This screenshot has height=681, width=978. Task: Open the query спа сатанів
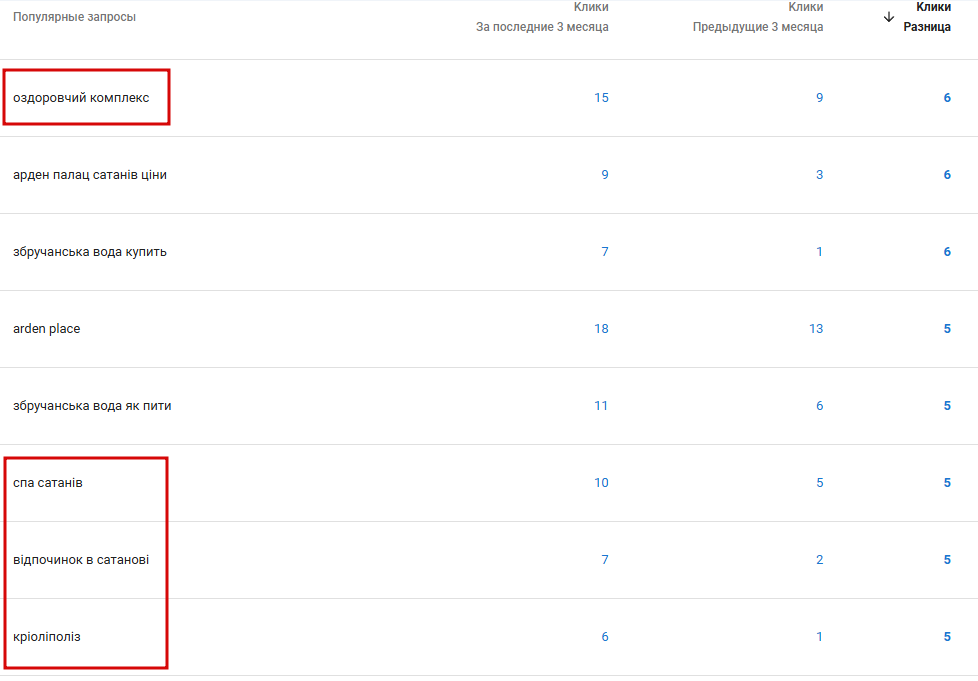click(48, 483)
